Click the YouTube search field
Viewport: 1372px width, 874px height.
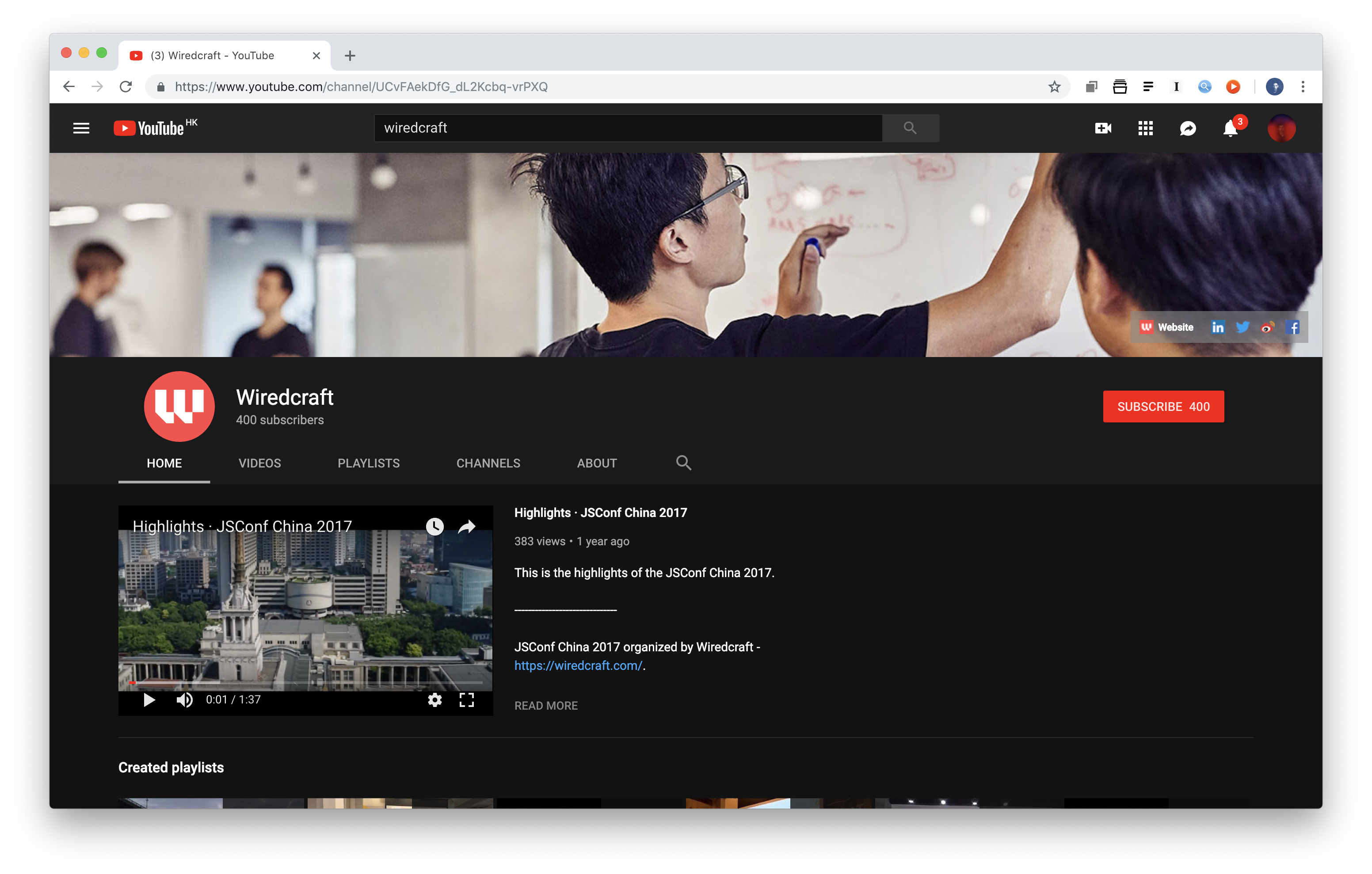pyautogui.click(x=628, y=128)
